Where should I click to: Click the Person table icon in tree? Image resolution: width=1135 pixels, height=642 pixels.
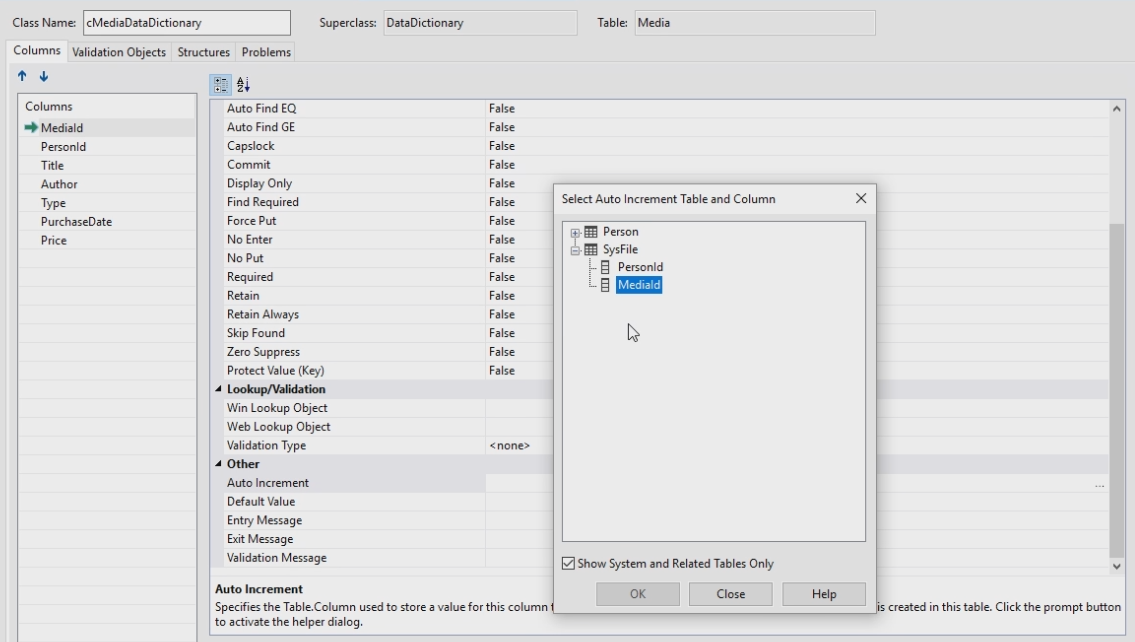(591, 232)
